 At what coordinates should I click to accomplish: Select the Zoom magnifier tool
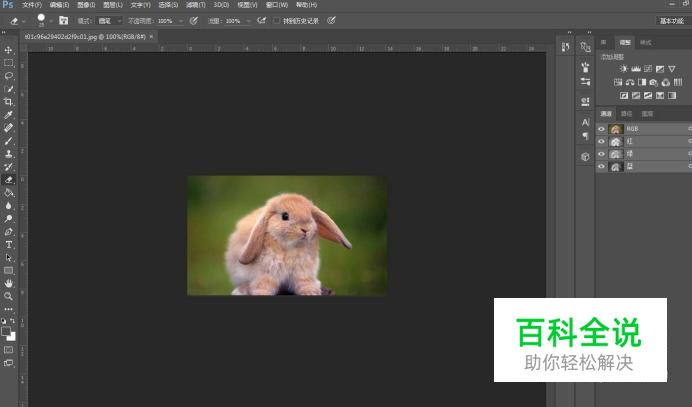coord(9,297)
